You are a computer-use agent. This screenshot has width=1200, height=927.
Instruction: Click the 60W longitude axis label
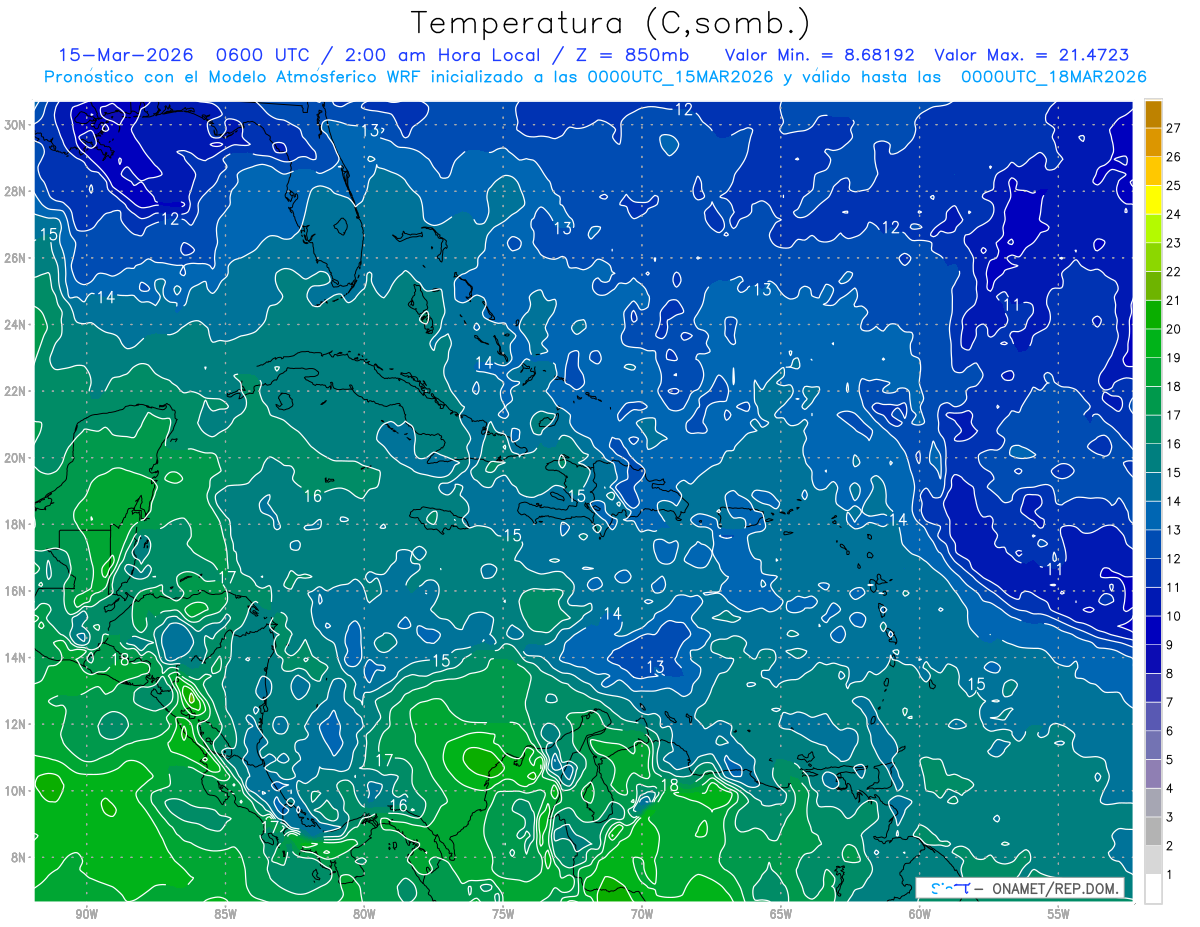coord(920,913)
